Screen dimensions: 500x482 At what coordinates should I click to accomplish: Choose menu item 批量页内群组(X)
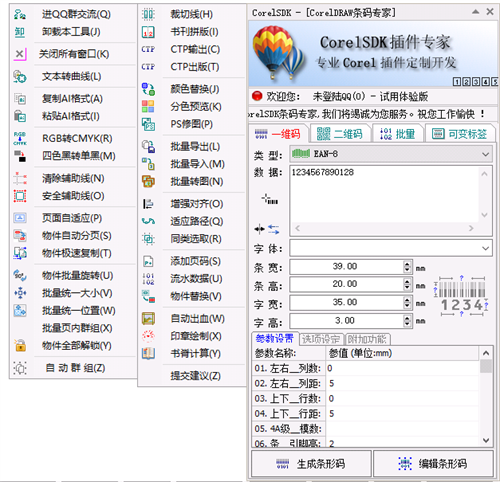pyautogui.click(x=77, y=328)
